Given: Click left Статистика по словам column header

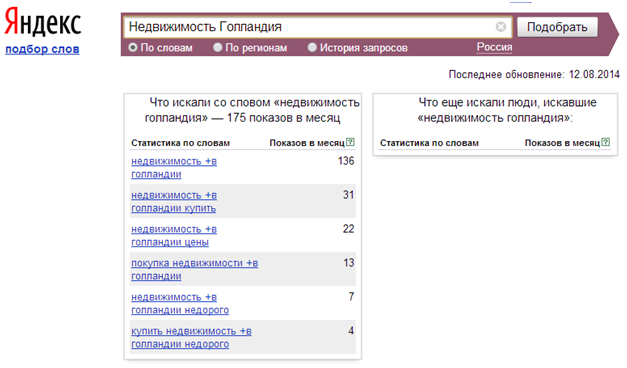Looking at the screenshot, I should pos(180,143).
